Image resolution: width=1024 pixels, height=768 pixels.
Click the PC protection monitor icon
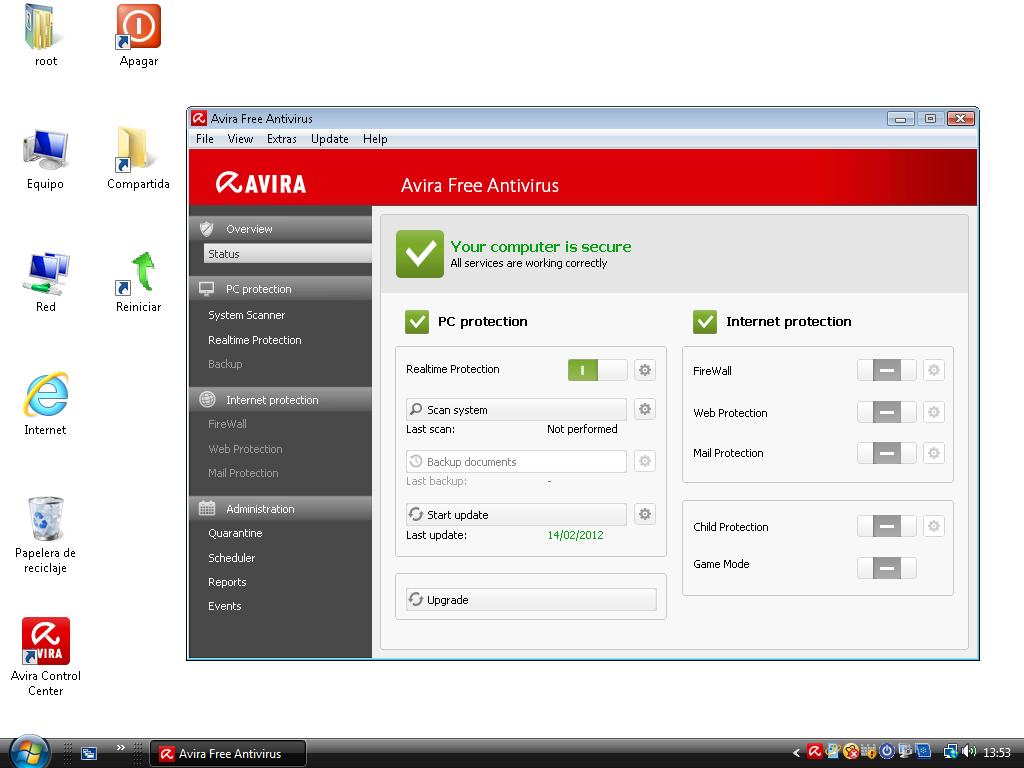207,287
